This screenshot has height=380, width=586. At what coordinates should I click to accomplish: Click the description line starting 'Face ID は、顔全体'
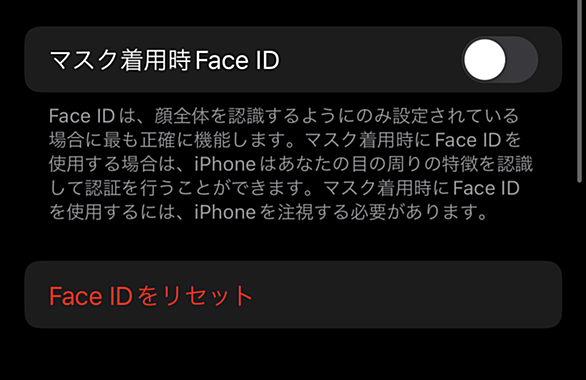point(284,116)
